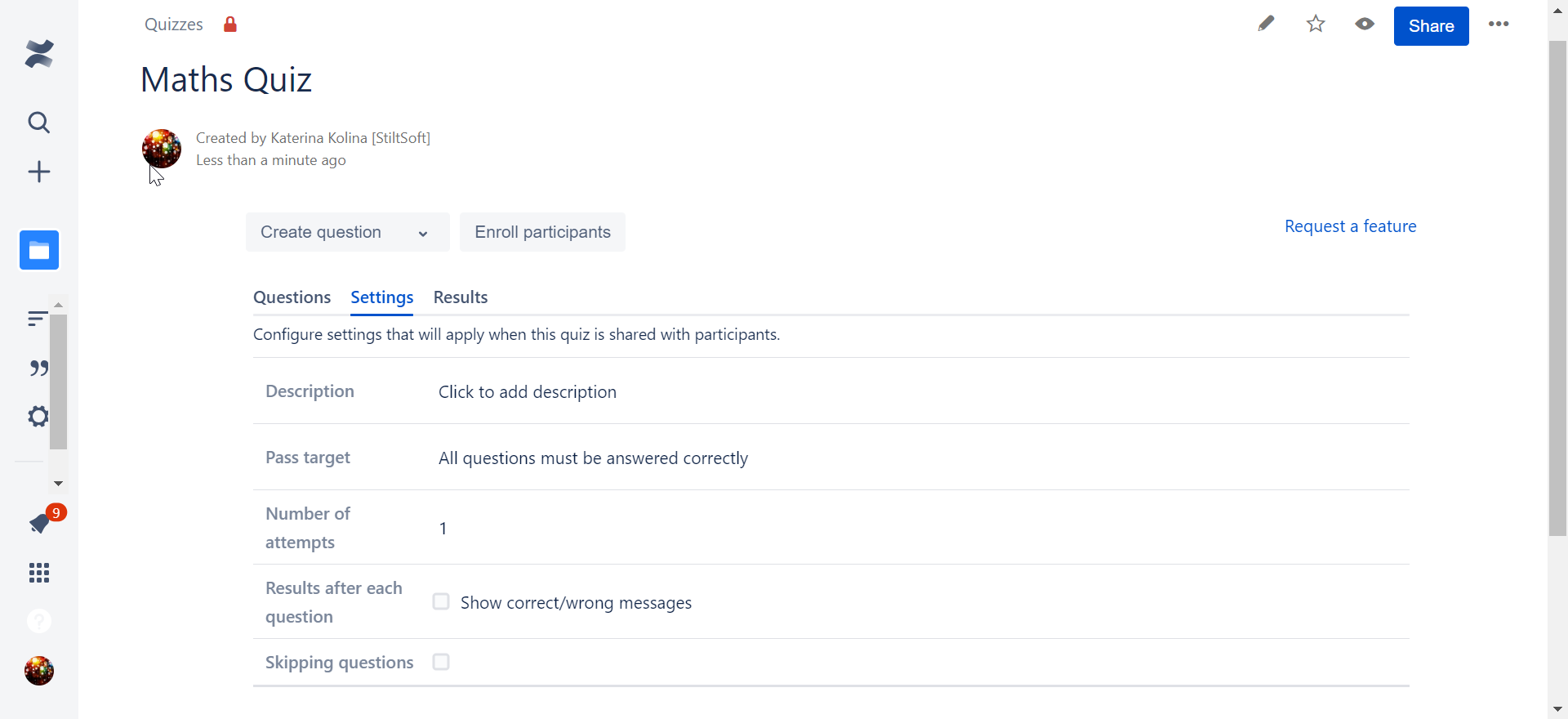Click the edit pencil icon
Image resolution: width=1568 pixels, height=719 pixels.
pyautogui.click(x=1266, y=24)
